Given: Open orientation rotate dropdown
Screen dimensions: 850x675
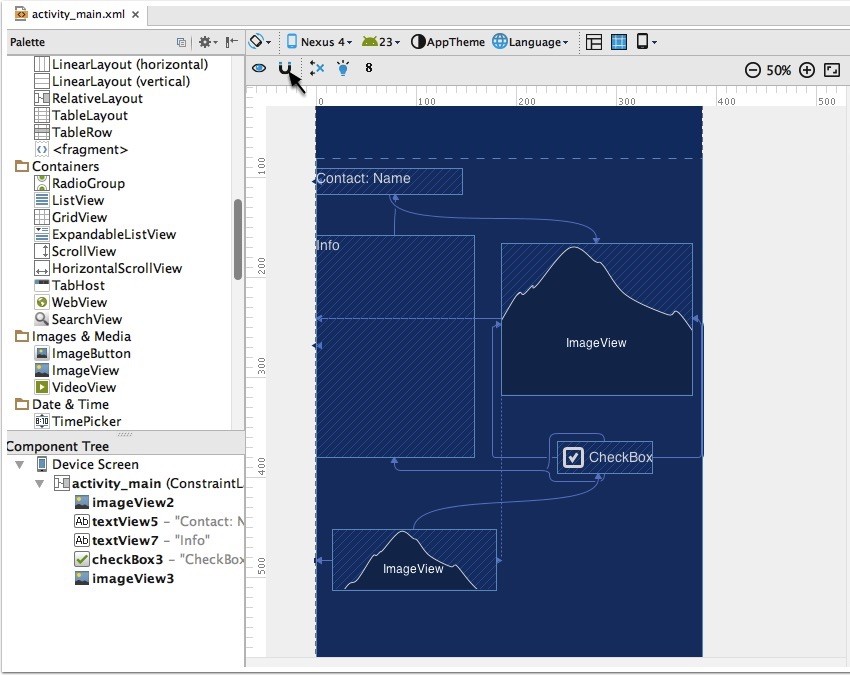Looking at the screenshot, I should point(260,42).
